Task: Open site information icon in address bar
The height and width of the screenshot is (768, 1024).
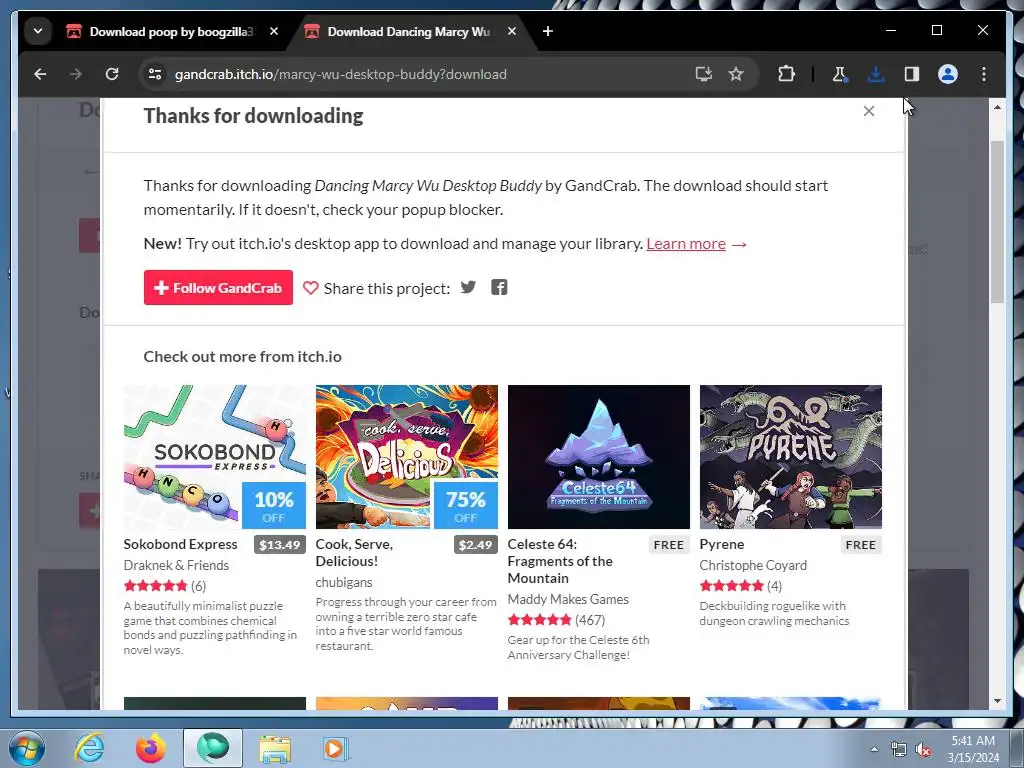Action: 155,74
